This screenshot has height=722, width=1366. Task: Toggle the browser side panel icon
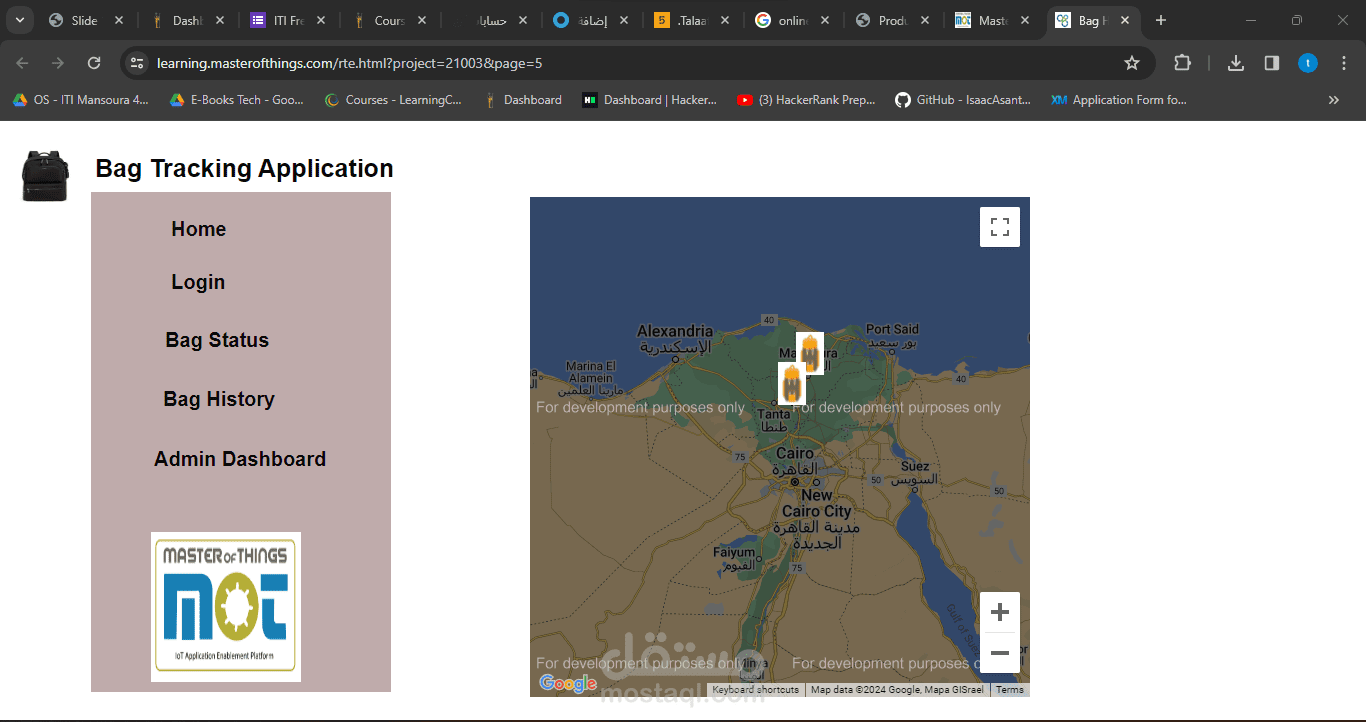point(1272,63)
